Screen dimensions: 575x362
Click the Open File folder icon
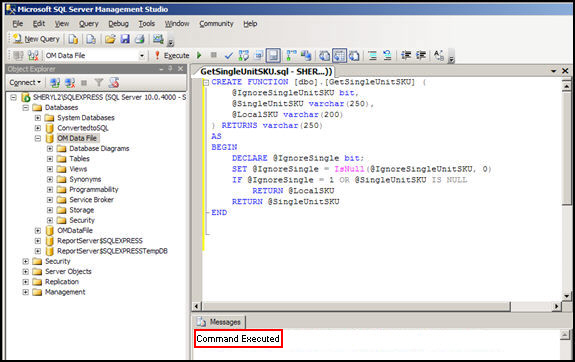[x=110, y=39]
